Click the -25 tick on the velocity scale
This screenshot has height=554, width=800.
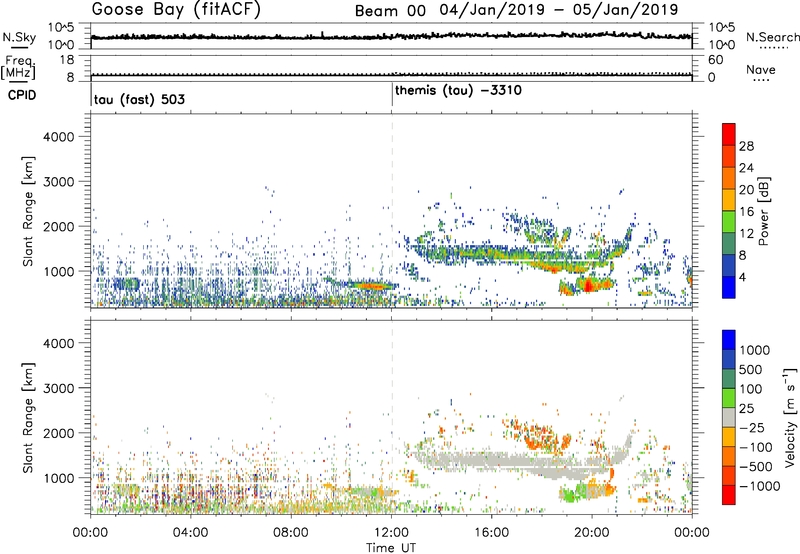[x=753, y=428]
